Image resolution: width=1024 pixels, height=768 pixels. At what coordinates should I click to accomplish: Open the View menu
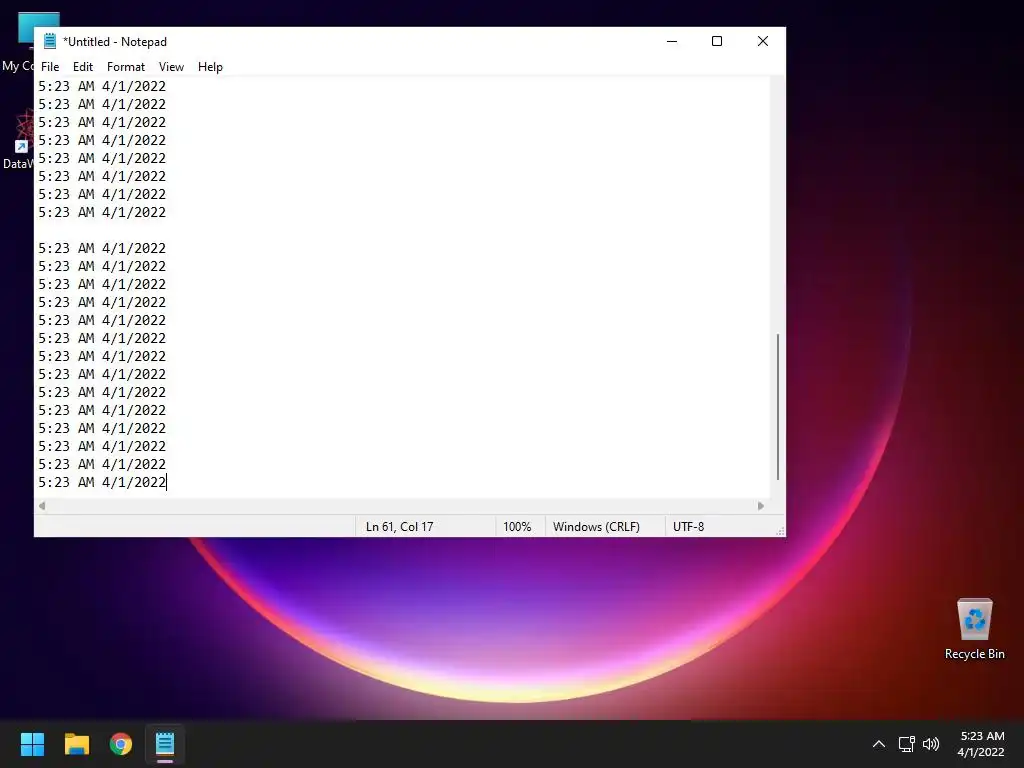click(x=171, y=67)
